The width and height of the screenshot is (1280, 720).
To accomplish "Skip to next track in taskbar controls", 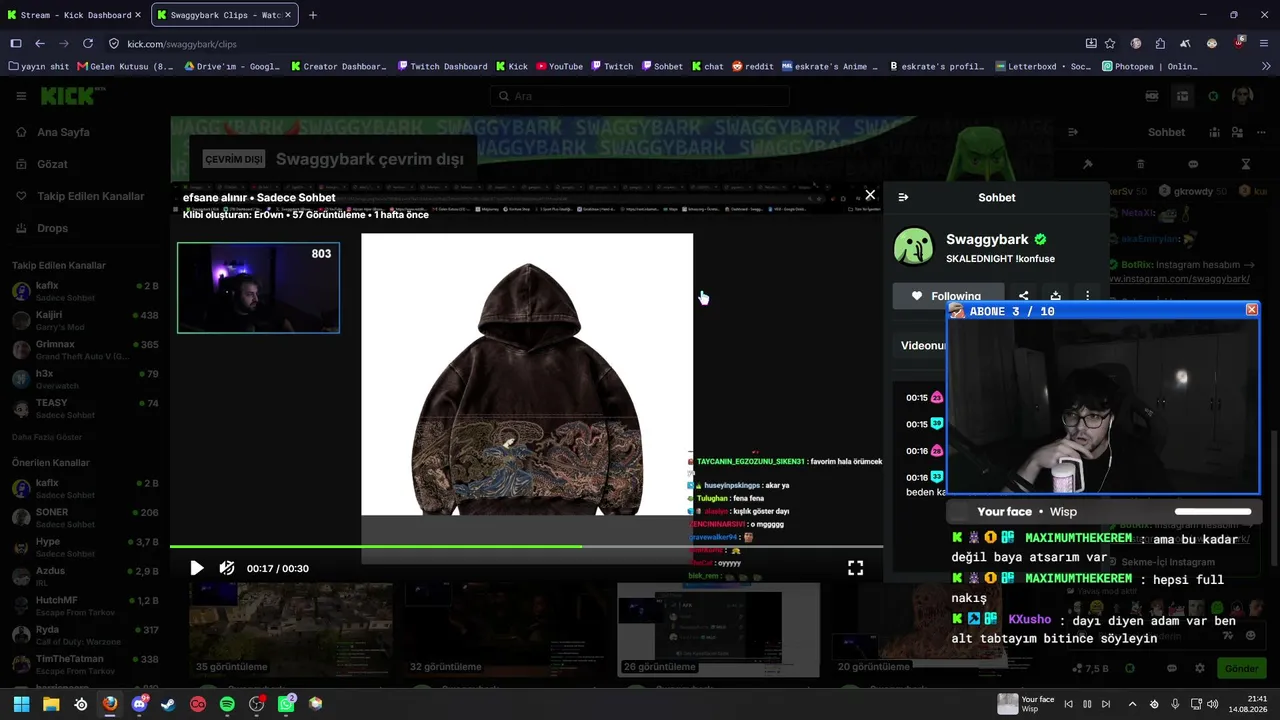I will (x=1106, y=704).
